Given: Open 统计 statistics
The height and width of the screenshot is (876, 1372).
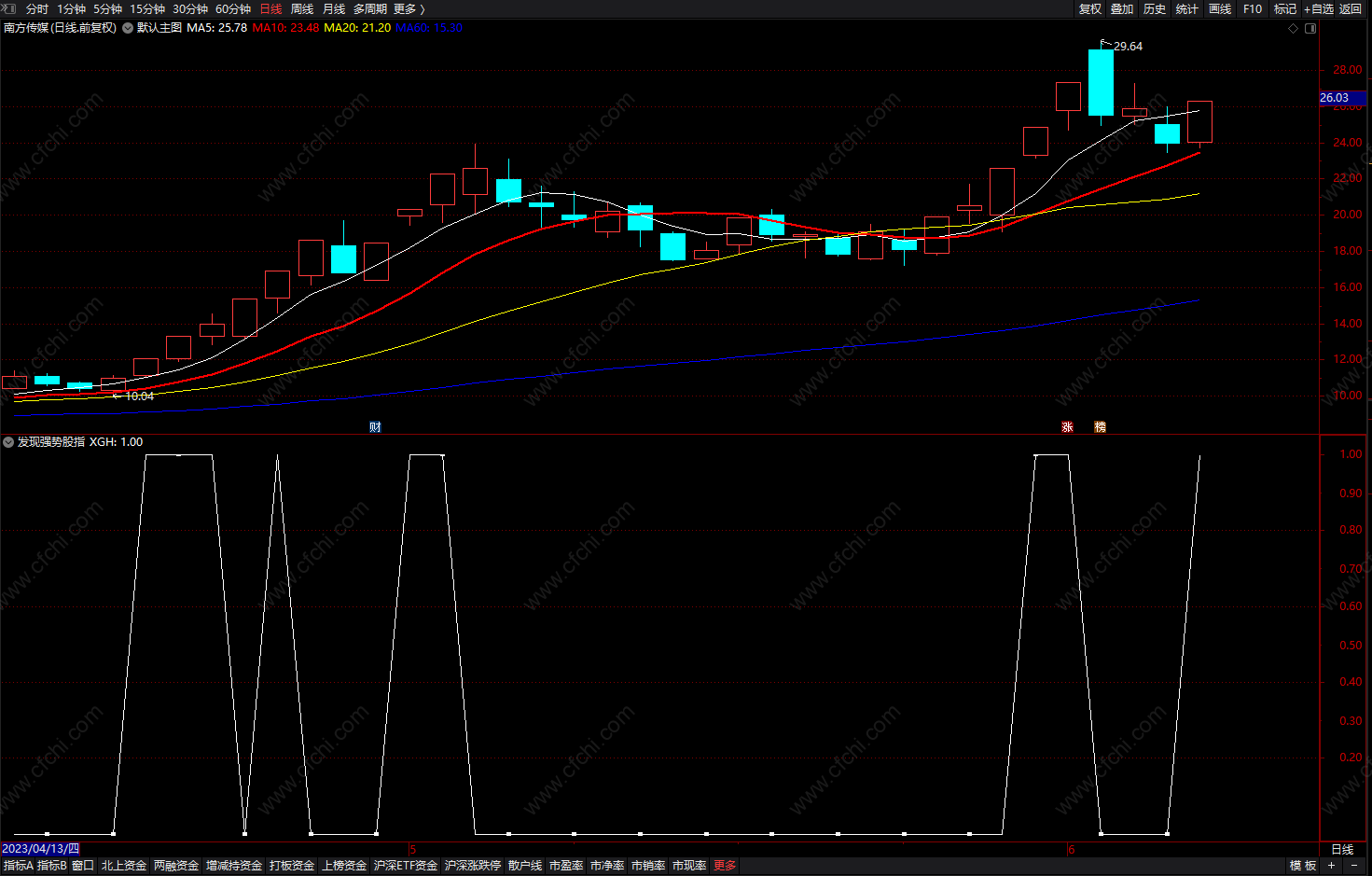Looking at the screenshot, I should click(x=1187, y=9).
